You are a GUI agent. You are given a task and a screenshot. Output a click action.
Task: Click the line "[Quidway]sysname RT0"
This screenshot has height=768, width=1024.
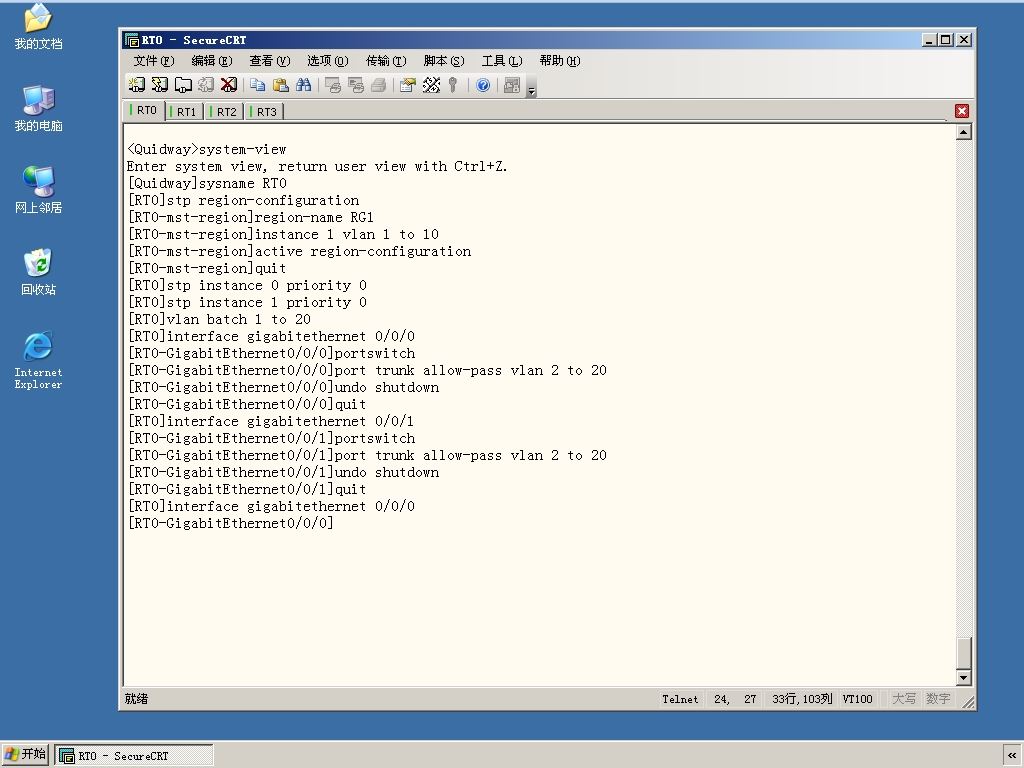[206, 184]
